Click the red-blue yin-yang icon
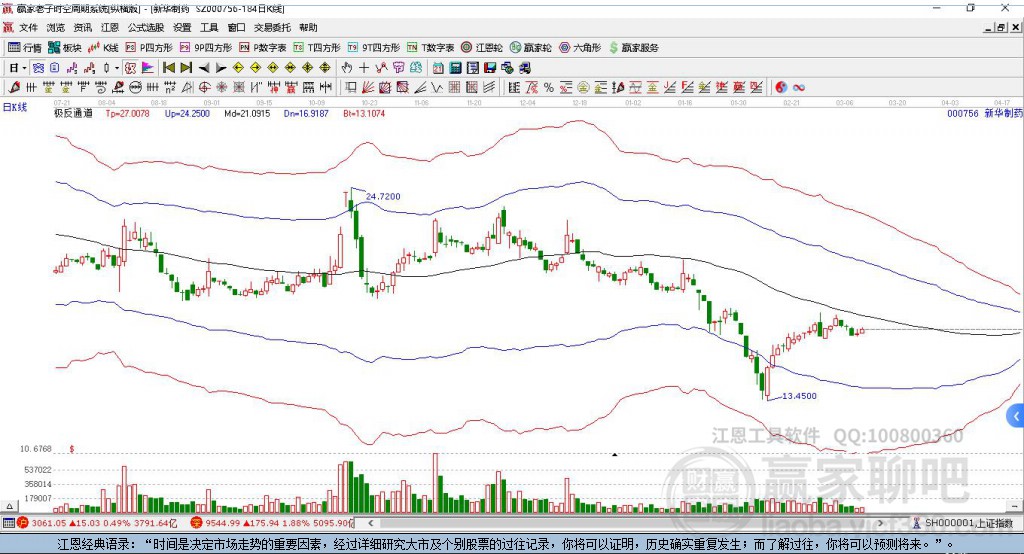Viewport: 1024px width, 554px height. [781, 87]
